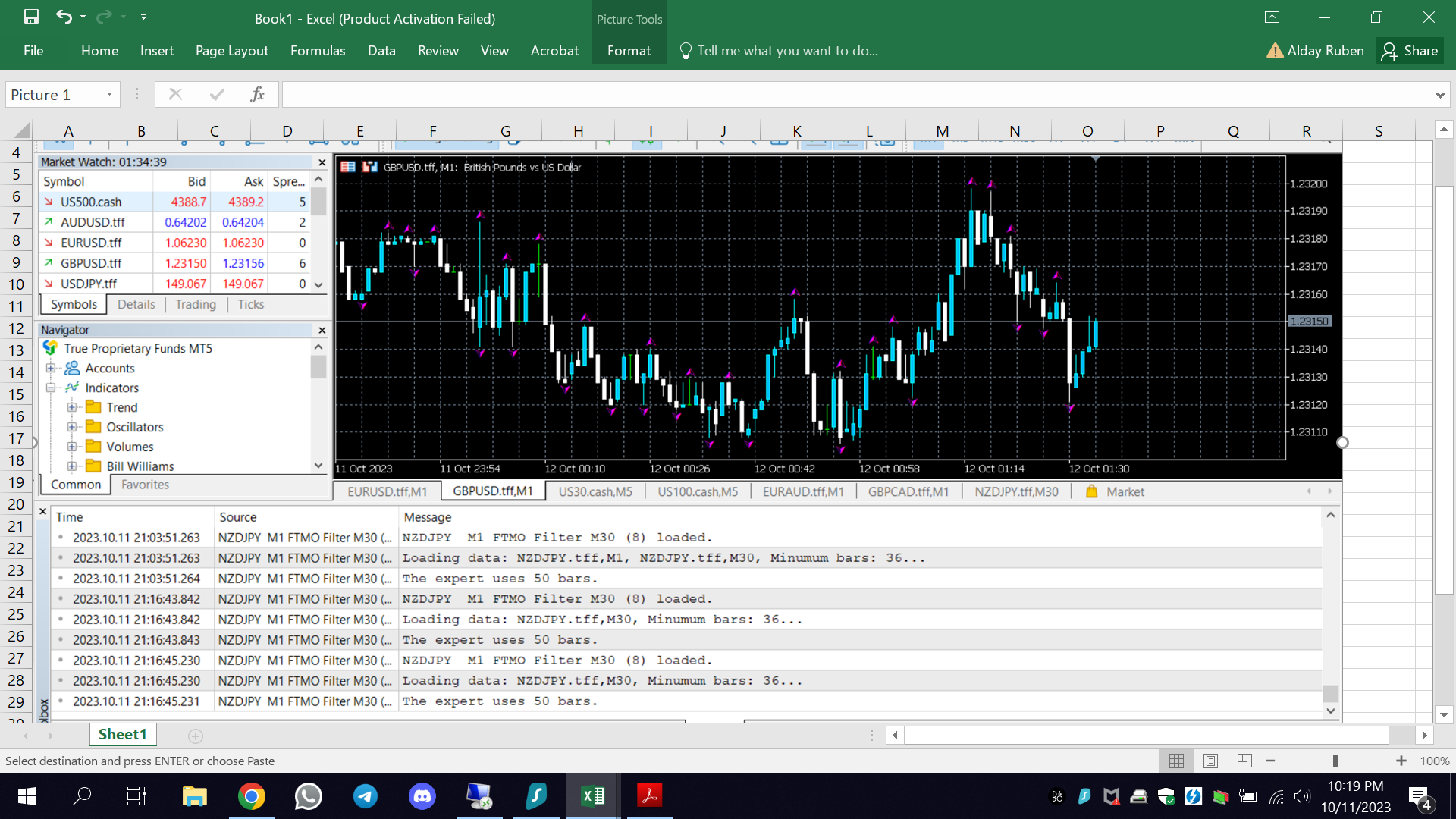Click the Insert Function fx icon
Image resolution: width=1456 pixels, height=819 pixels.
257,94
